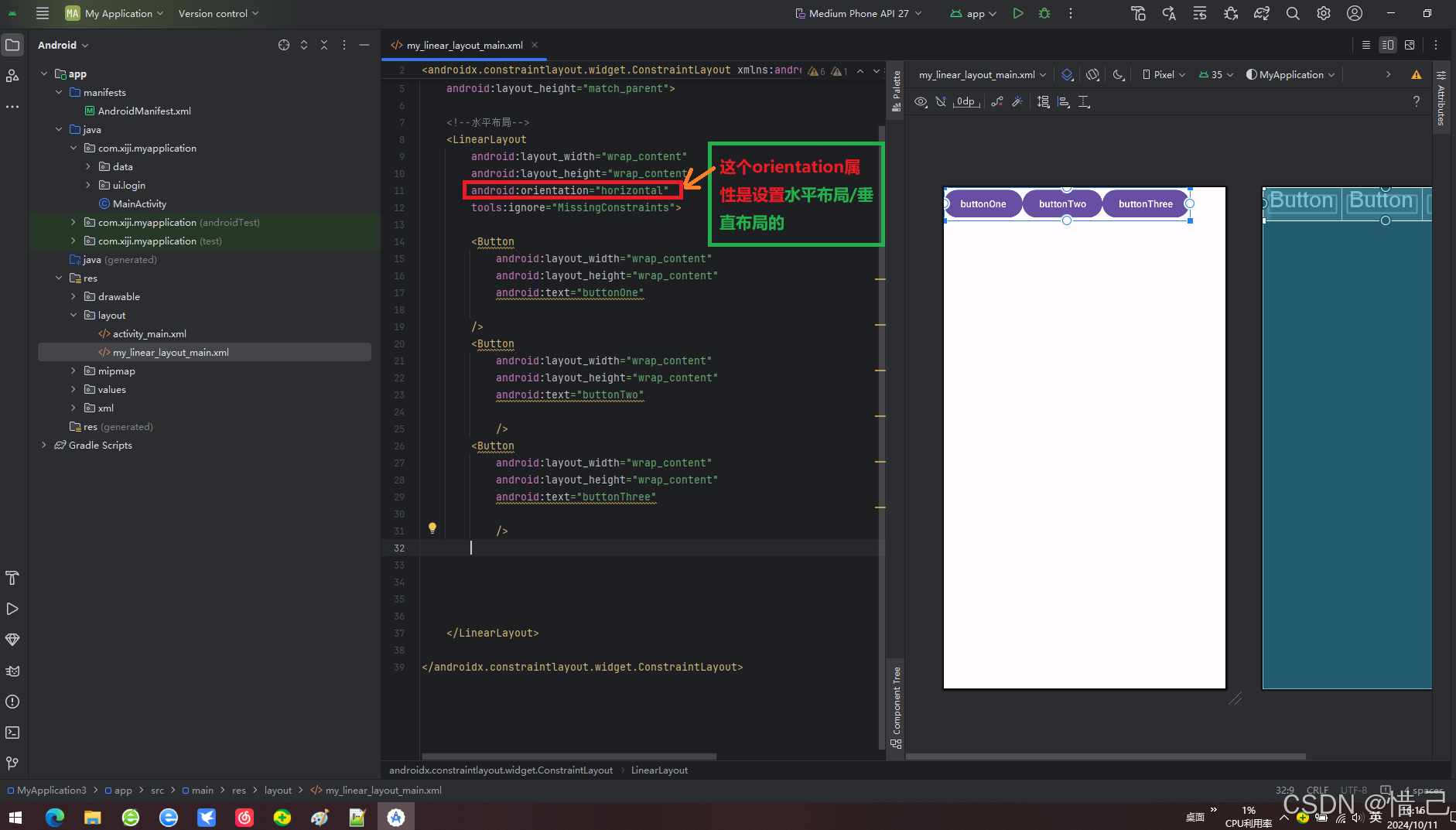
Task: Click the editor horizontal scrollbar
Action: (x=569, y=756)
